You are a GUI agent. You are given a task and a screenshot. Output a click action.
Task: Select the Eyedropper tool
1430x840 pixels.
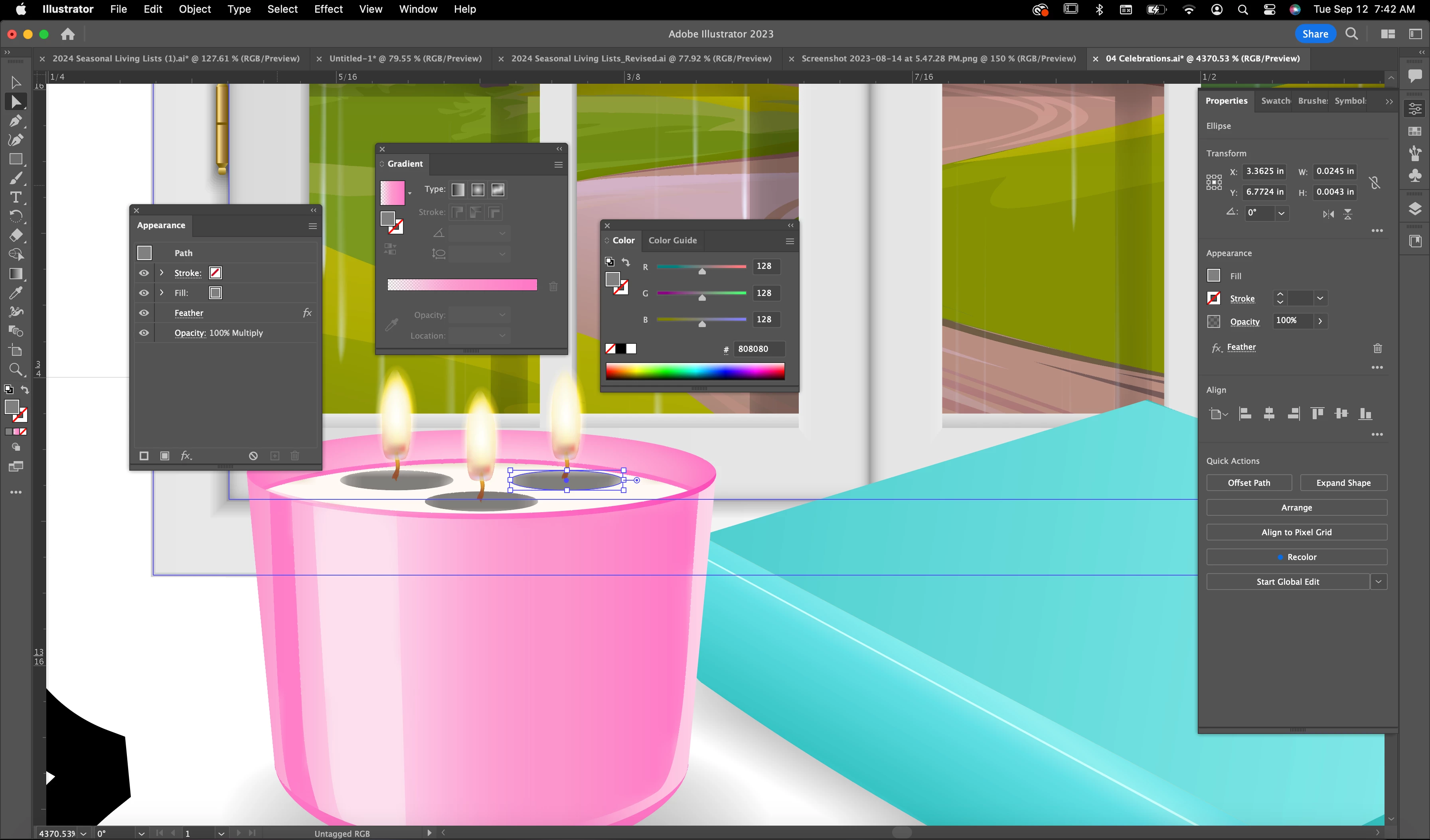pos(16,293)
